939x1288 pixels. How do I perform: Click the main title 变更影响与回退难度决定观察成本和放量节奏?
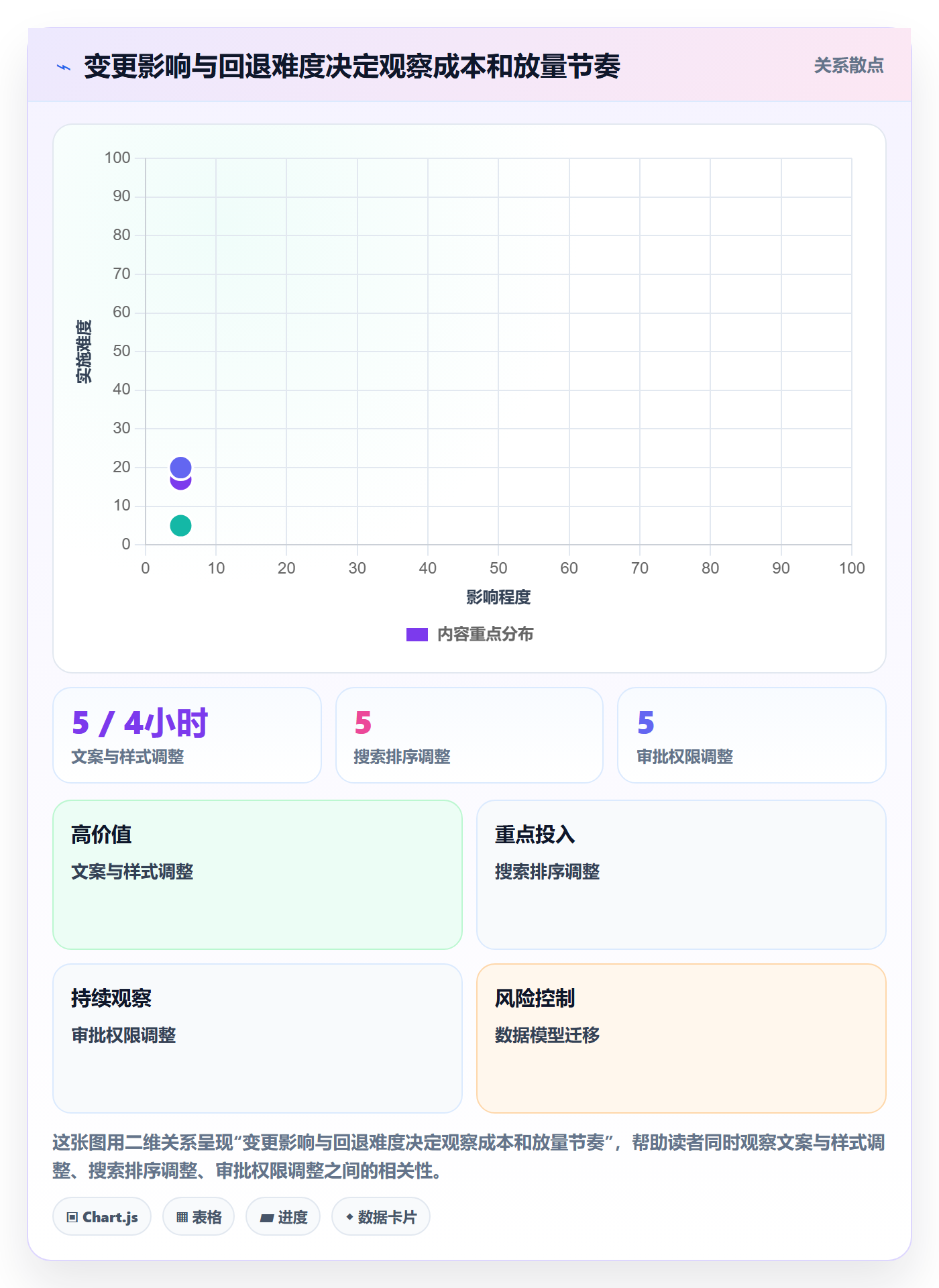click(352, 66)
